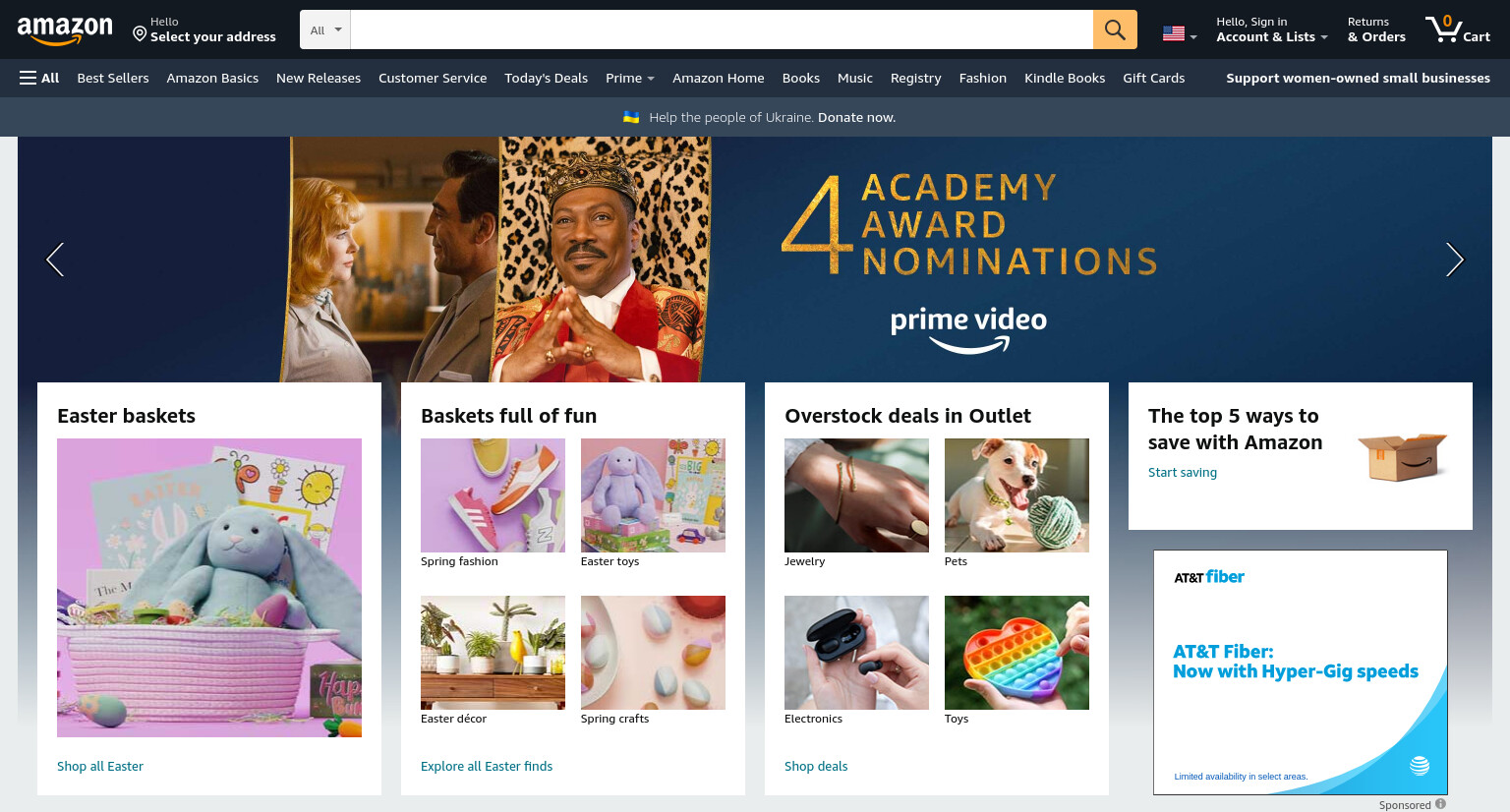Click the Amazon logo
This screenshot has width=1510, height=812.
coord(65,30)
